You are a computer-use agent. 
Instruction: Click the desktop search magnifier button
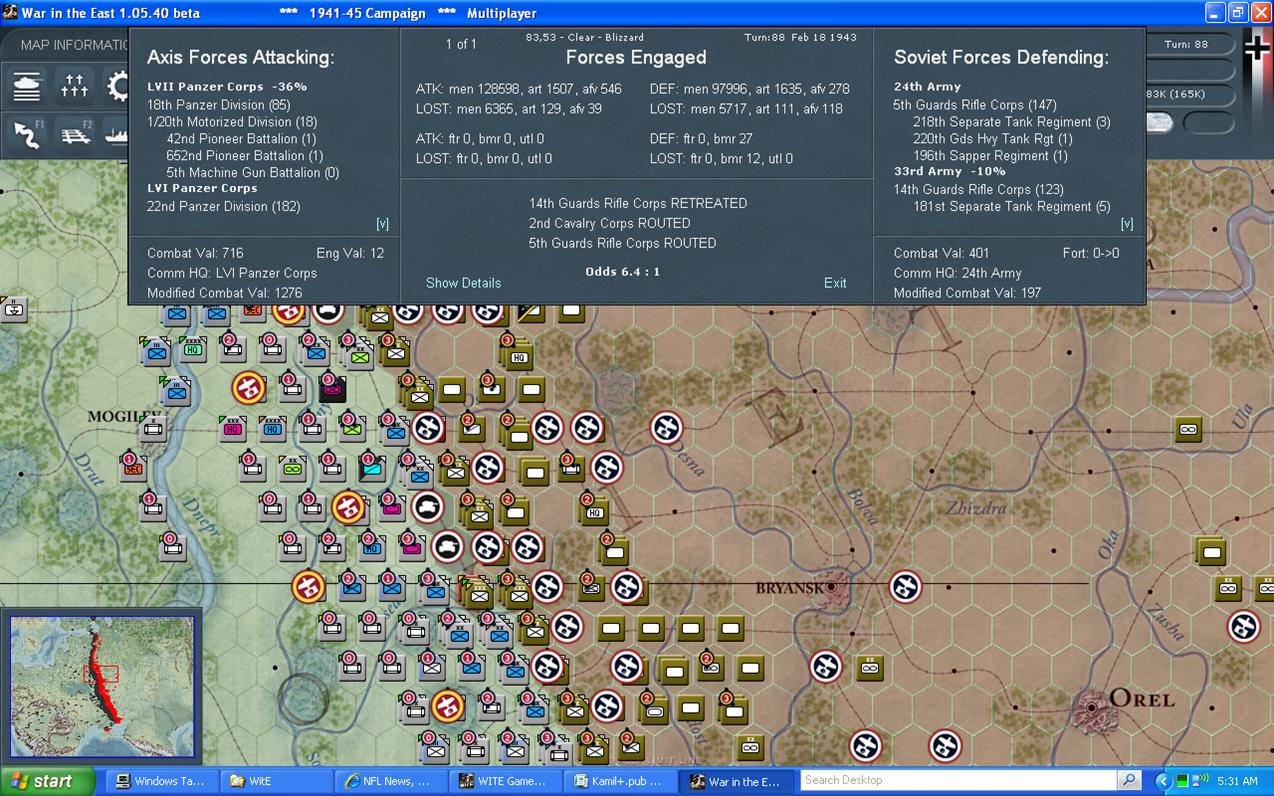1129,781
